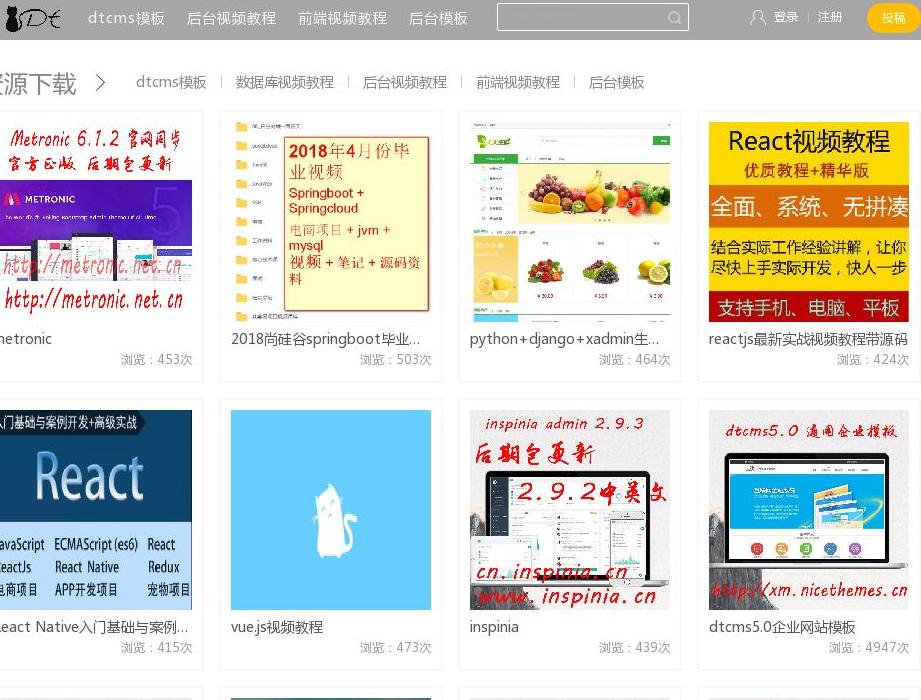The width and height of the screenshot is (921, 700).
Task: Click the search magnifier icon
Action: tap(674, 18)
